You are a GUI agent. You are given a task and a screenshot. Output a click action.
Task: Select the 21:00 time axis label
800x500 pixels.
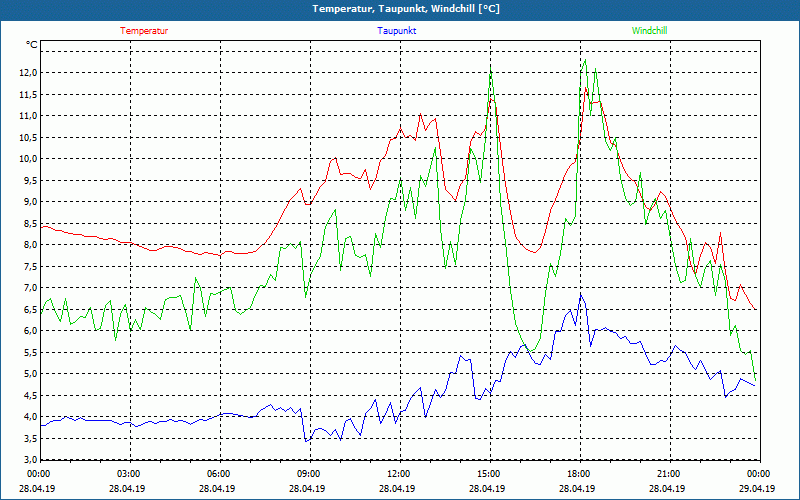[x=669, y=474]
